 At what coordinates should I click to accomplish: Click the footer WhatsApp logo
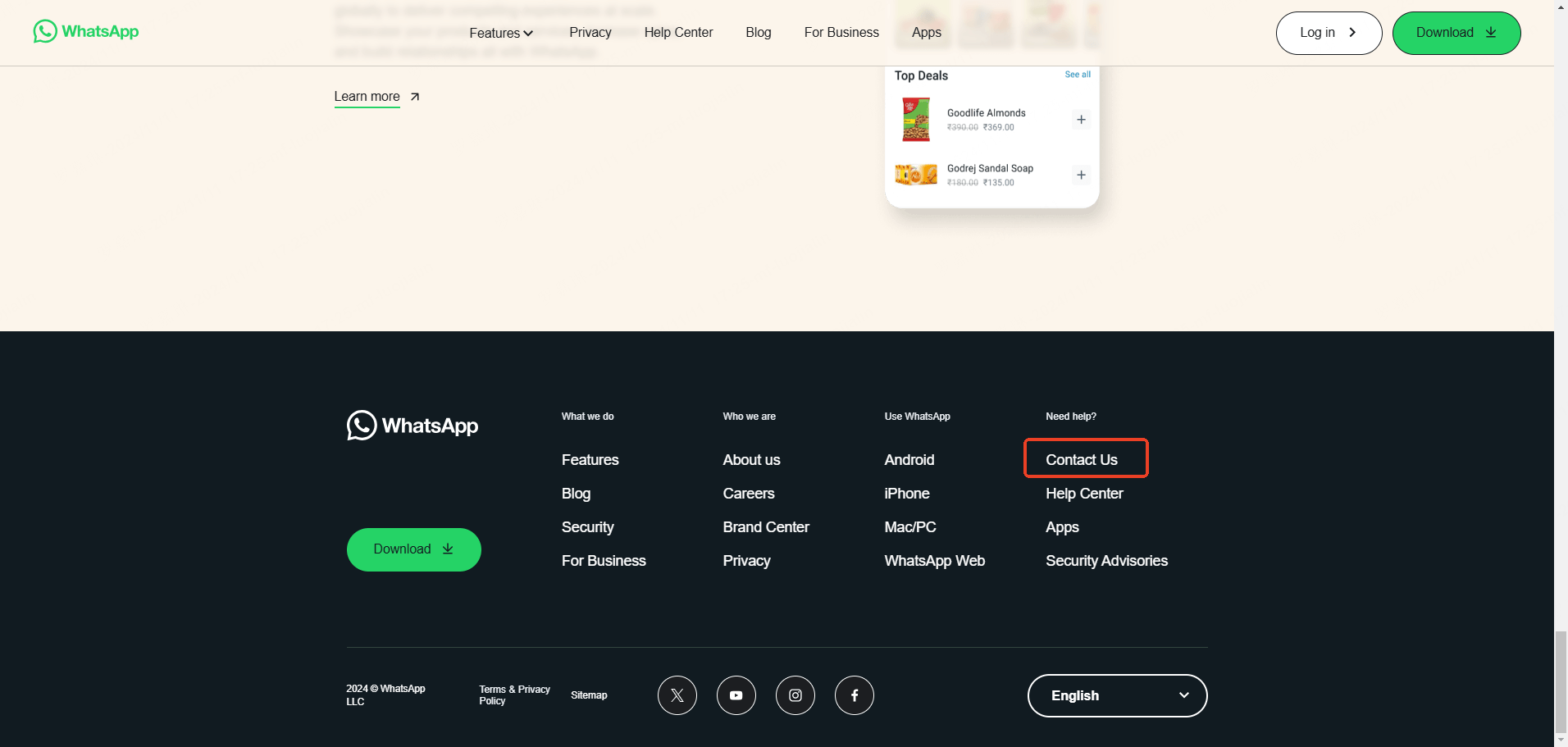point(413,426)
